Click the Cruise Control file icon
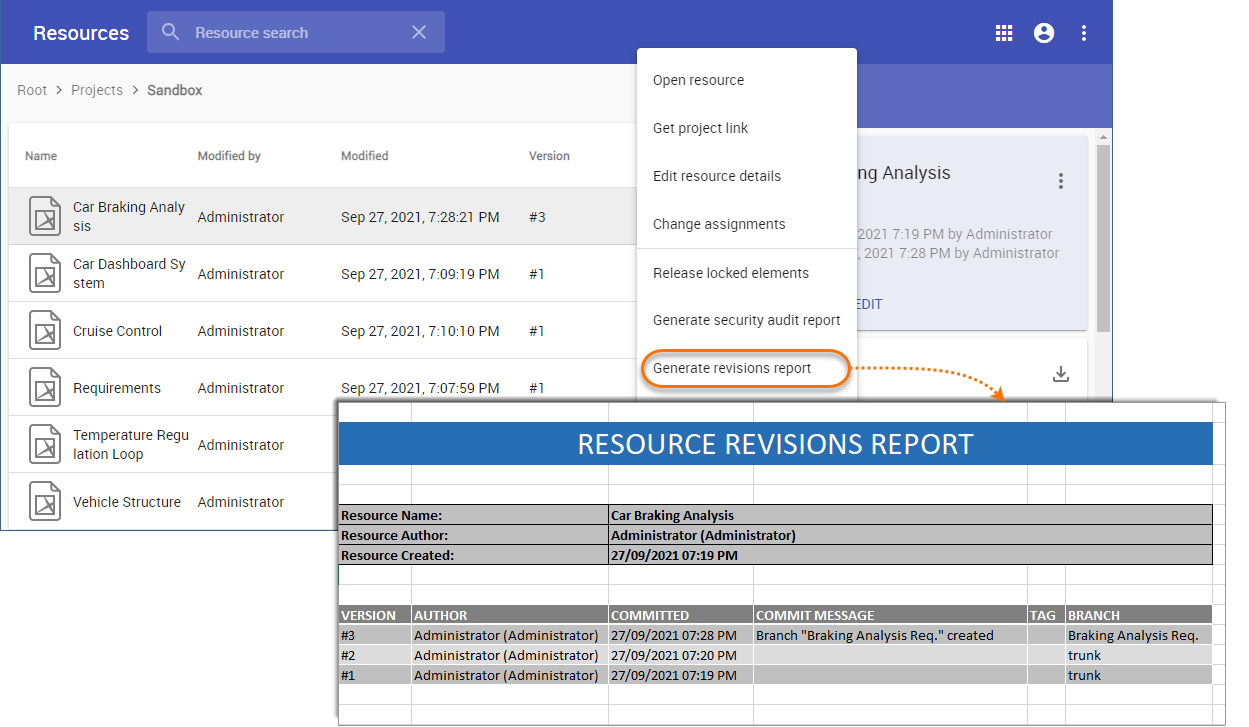Image resolution: width=1249 pixels, height=727 pixels. click(x=45, y=331)
